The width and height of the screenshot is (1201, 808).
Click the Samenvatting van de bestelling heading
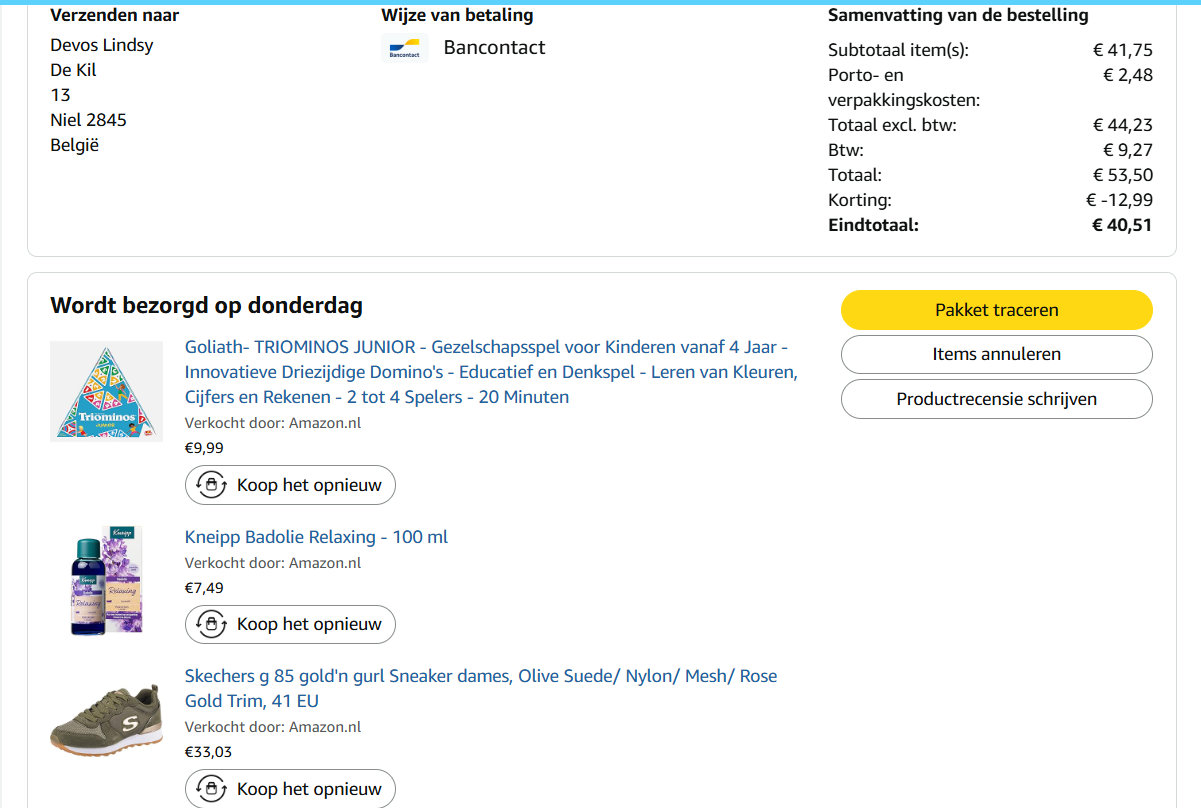pyautogui.click(x=958, y=15)
